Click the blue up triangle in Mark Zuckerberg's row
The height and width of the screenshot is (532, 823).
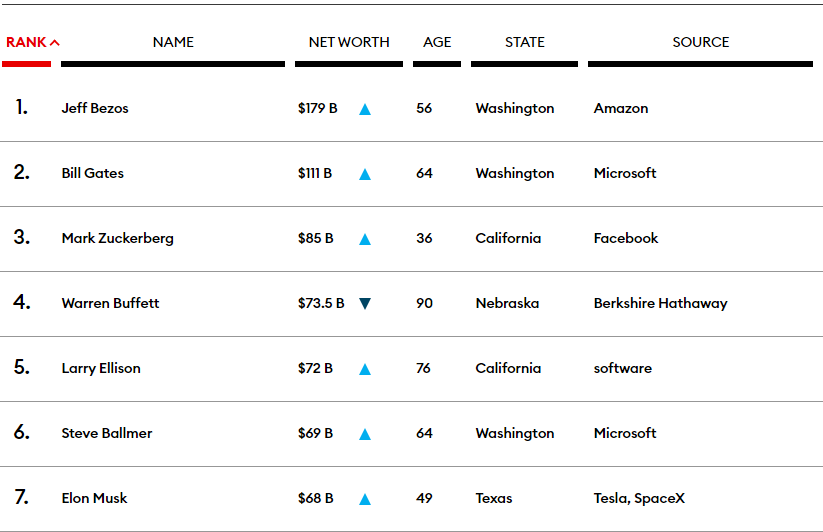(x=365, y=239)
